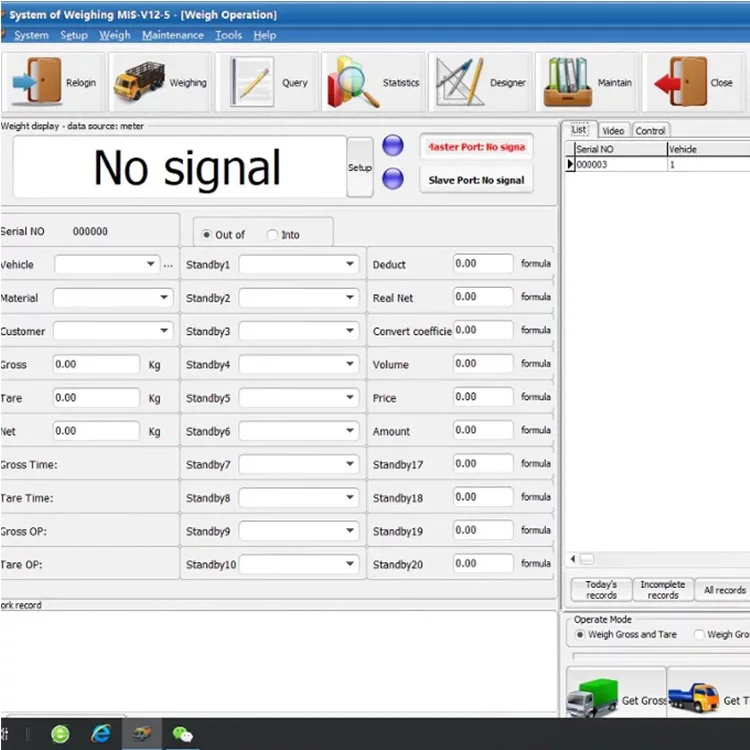The height and width of the screenshot is (750, 750).
Task: Choose Weigh Gross and Tare mode
Action: click(580, 635)
